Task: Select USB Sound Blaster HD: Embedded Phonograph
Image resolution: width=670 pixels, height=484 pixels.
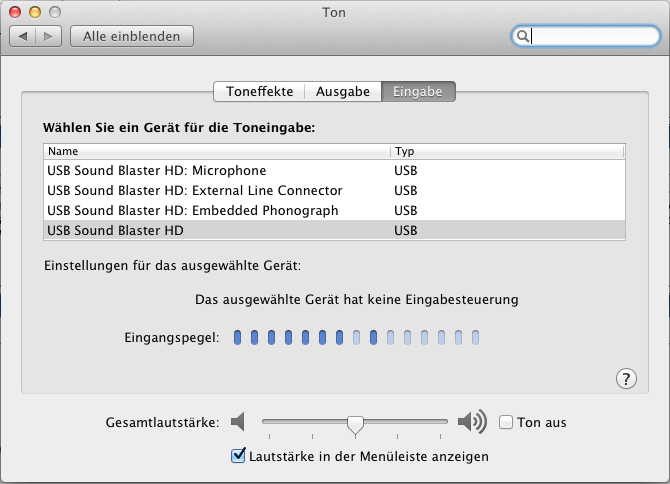Action: pyautogui.click(x=334, y=211)
